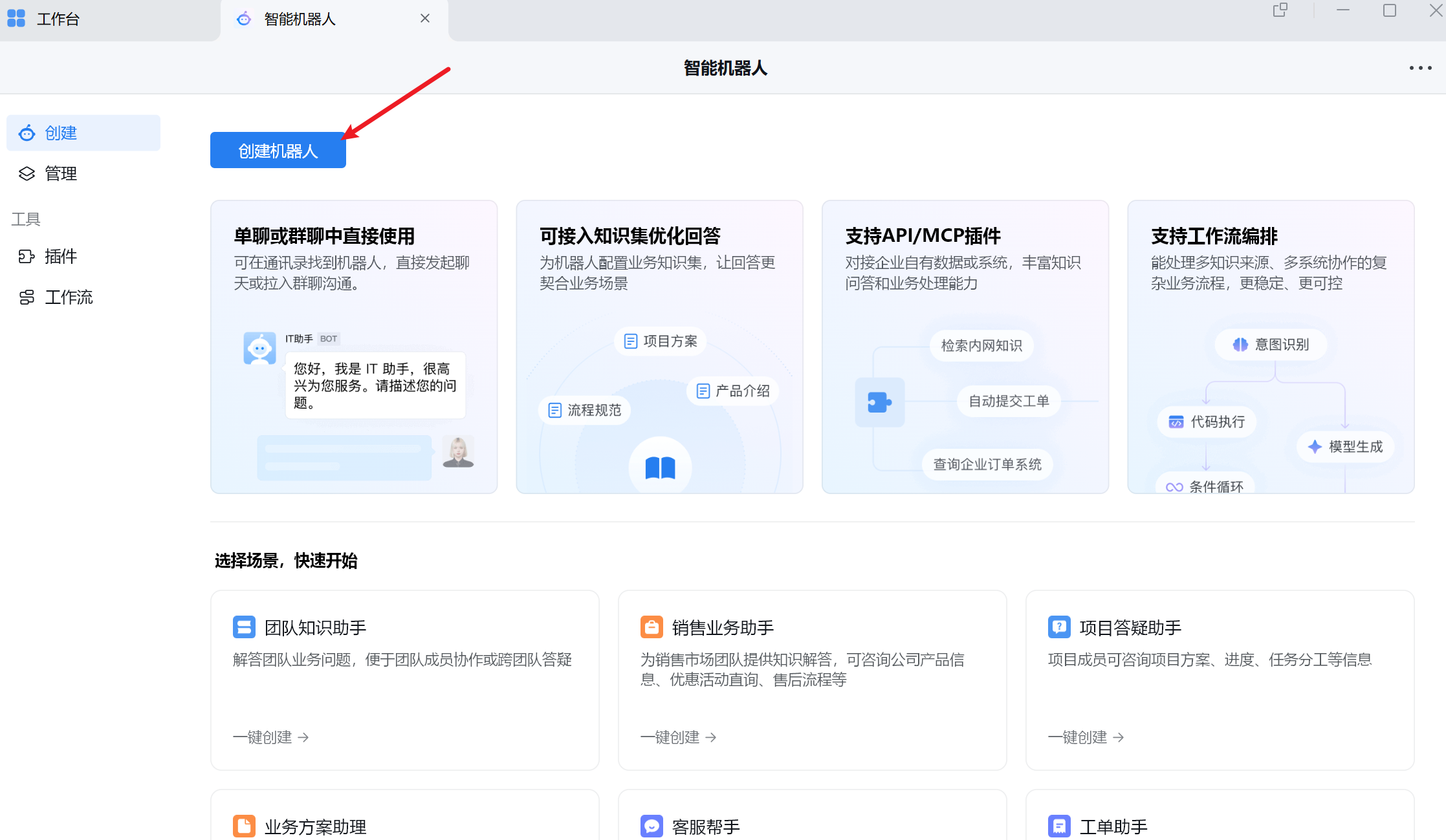The image size is (1446, 840).
Task: Open the 工作流 tools page
Action: pos(68,297)
